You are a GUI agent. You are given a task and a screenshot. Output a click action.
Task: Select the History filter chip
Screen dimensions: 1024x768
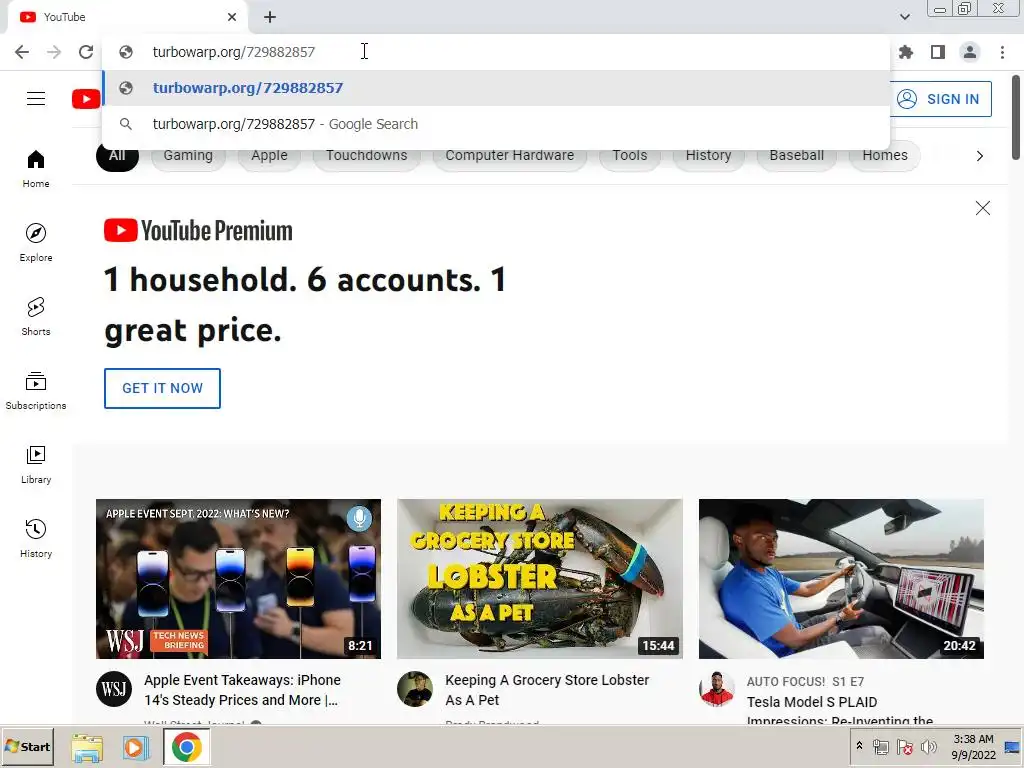click(x=709, y=155)
